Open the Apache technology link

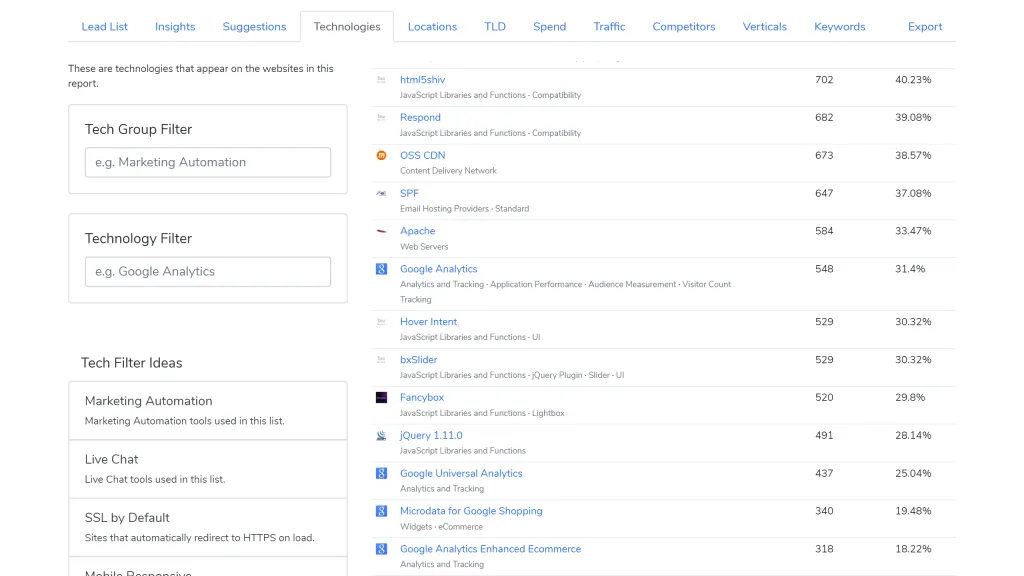pos(417,231)
